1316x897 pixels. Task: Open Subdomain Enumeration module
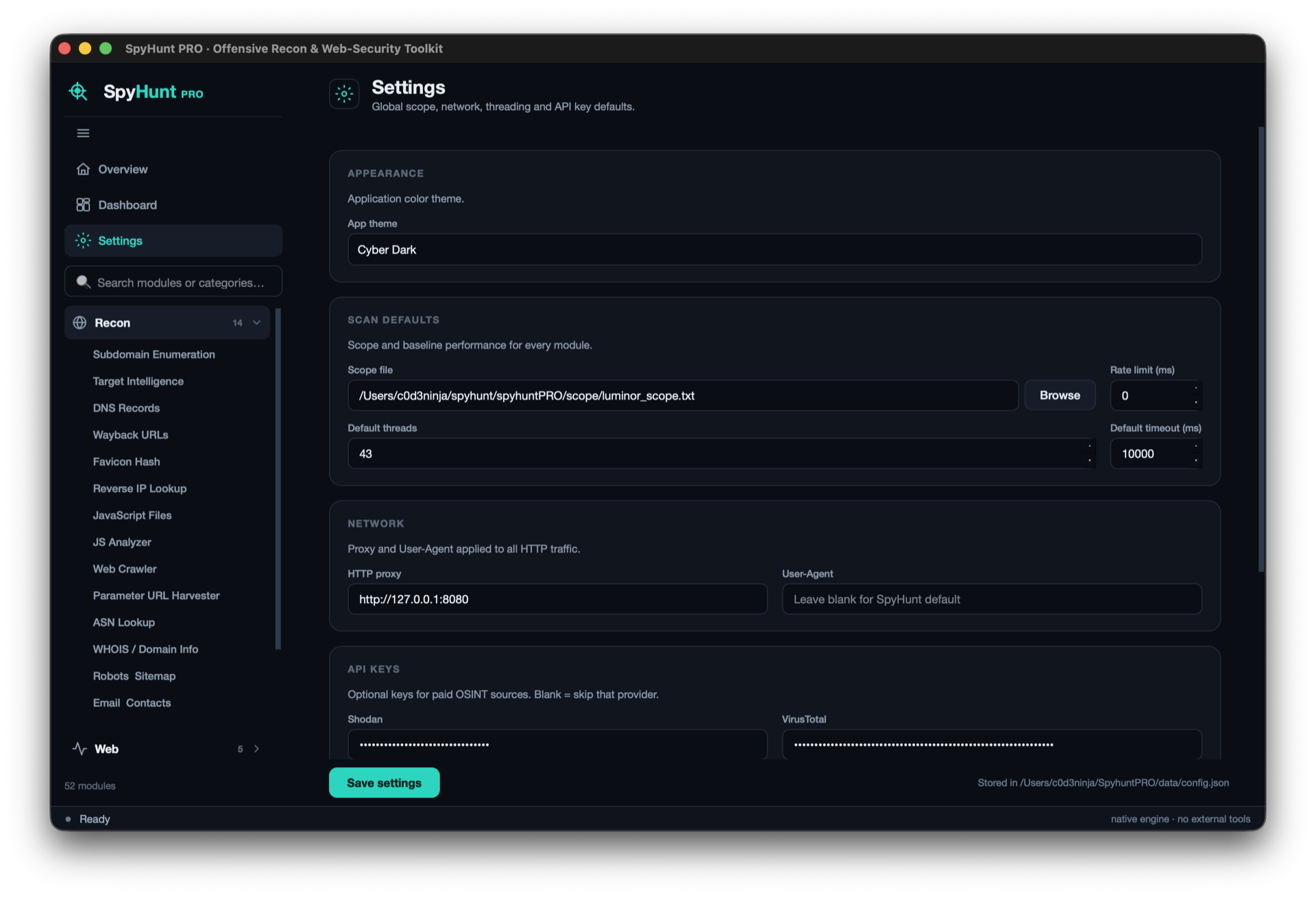click(x=154, y=354)
